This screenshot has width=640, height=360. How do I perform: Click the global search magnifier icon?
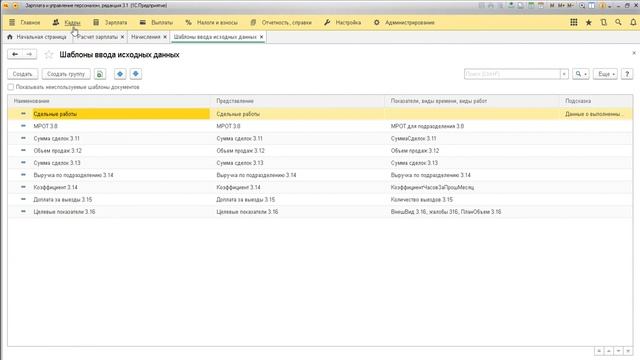[x=618, y=22]
